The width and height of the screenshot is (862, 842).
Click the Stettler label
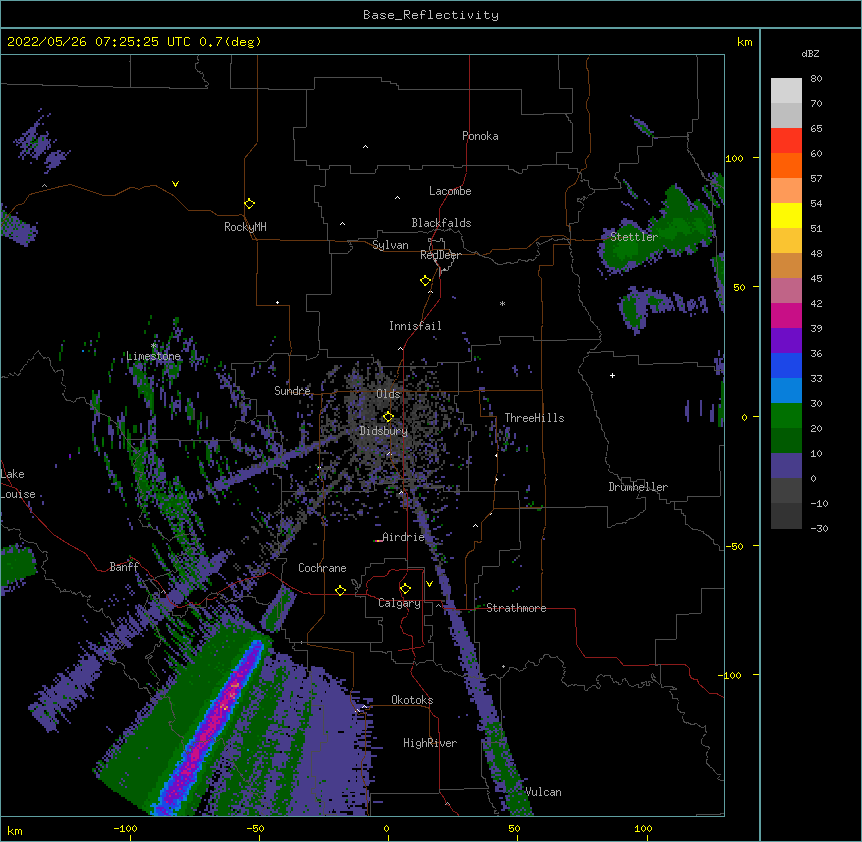[x=634, y=237]
